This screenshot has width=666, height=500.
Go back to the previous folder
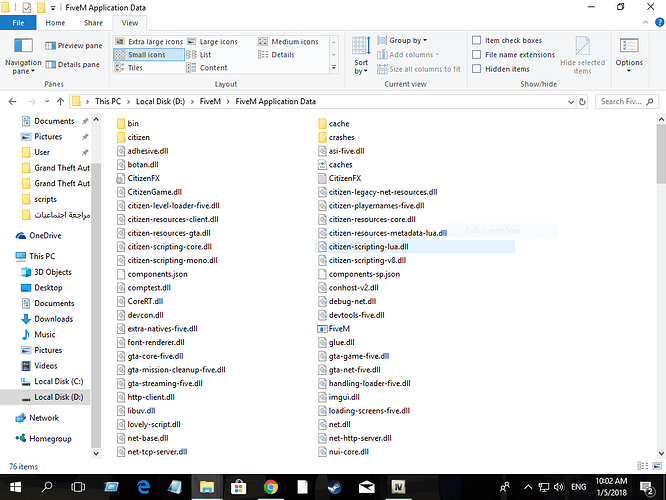coord(12,102)
